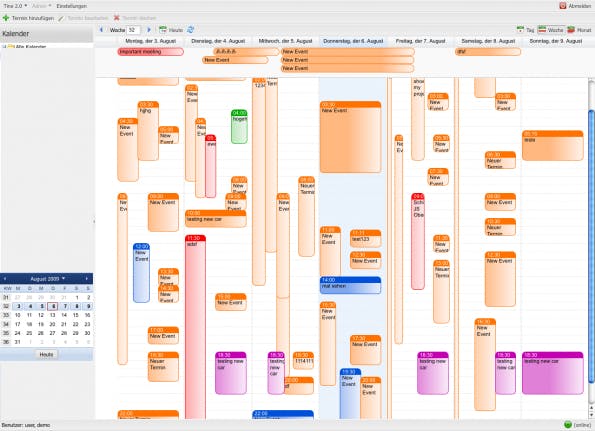This screenshot has height=431, width=595.
Task: Select the red 11:30 event on Tuesday
Action: click(195, 326)
